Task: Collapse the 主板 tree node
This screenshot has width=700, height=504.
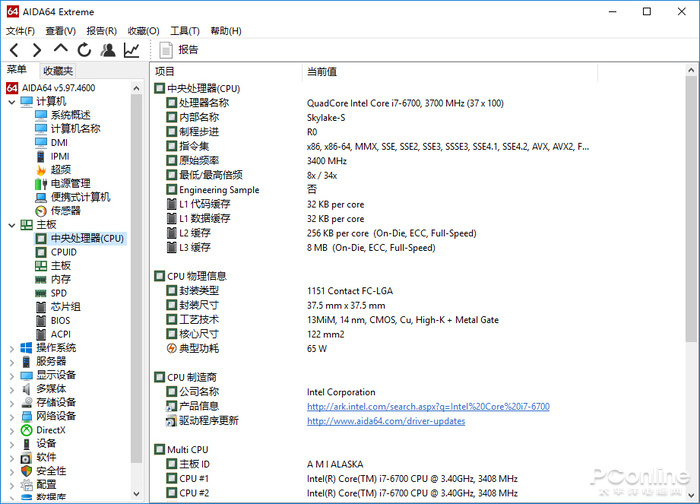Action: pyautogui.click(x=12, y=225)
